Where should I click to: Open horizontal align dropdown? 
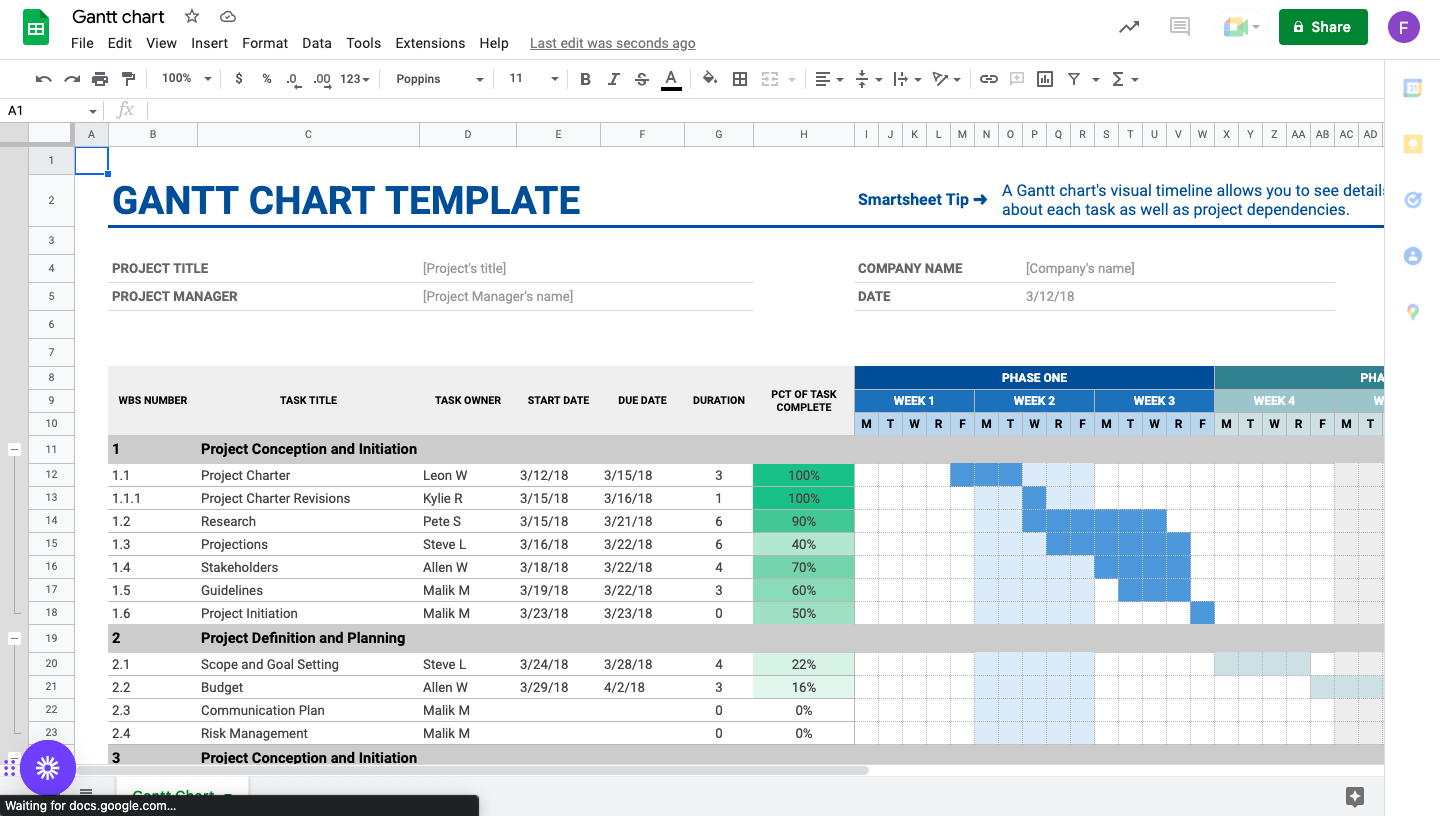[x=828, y=79]
